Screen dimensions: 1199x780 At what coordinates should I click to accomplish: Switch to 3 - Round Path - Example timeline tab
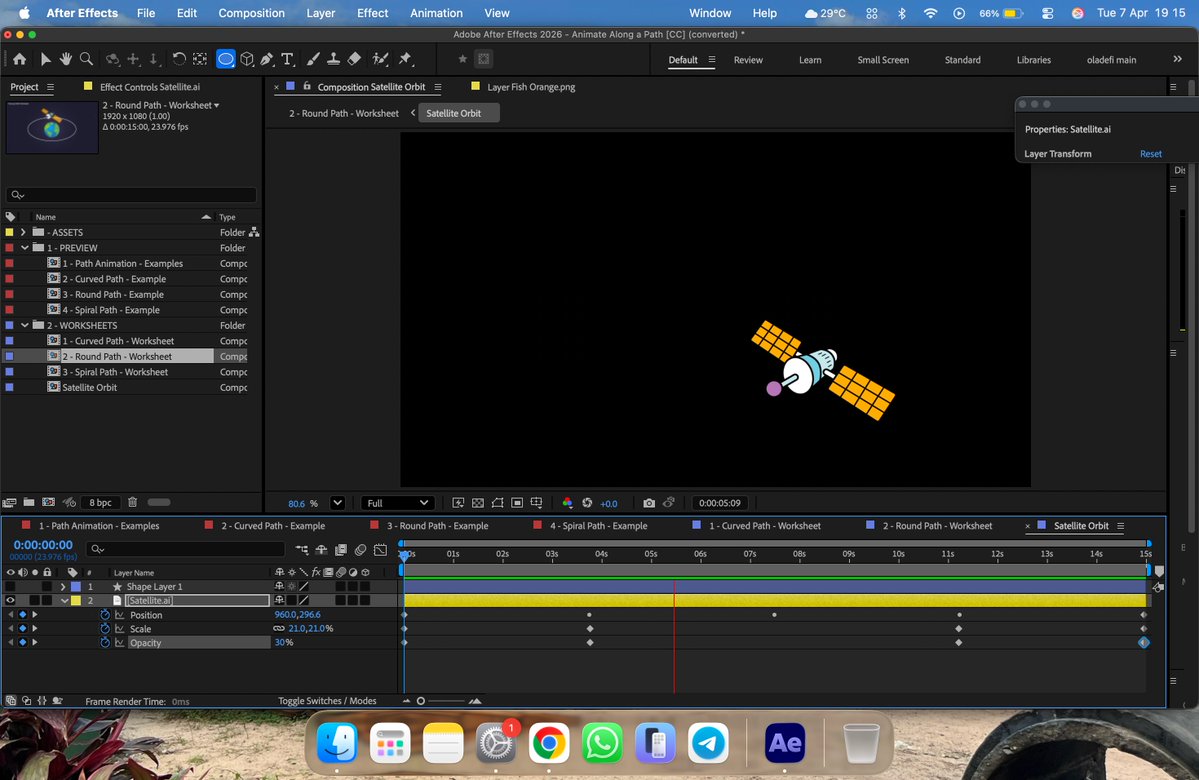click(x=437, y=525)
